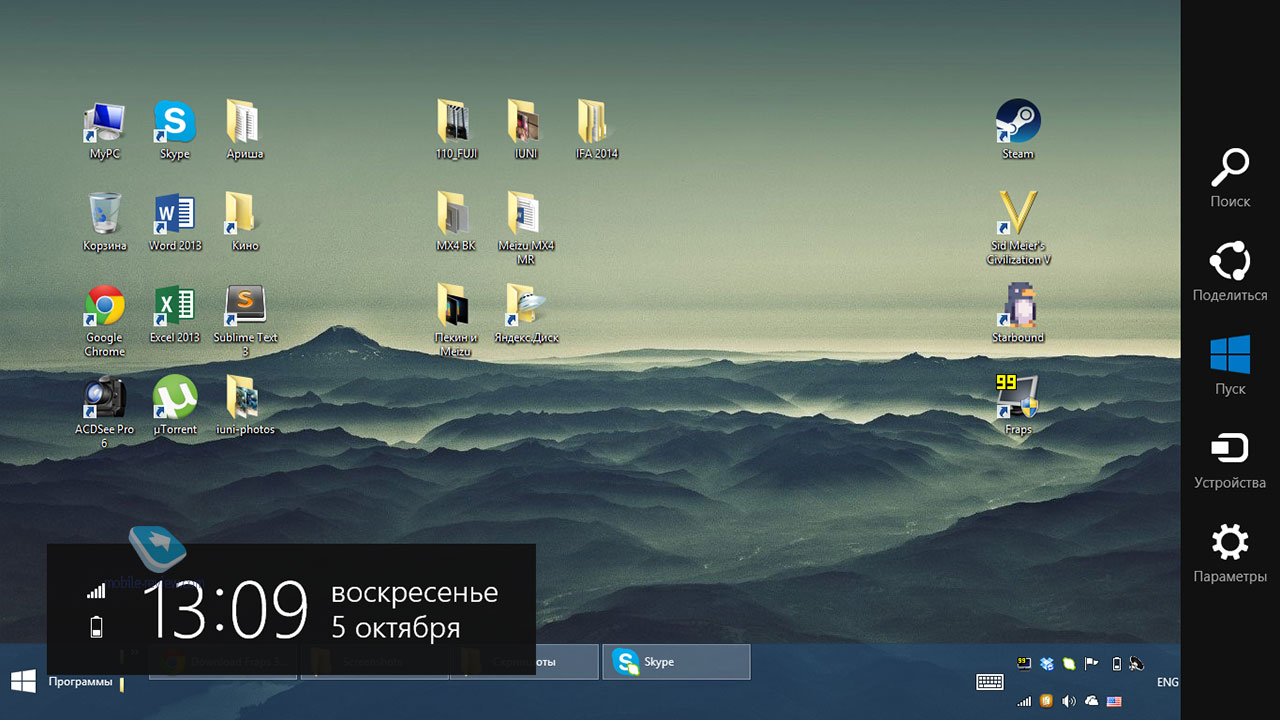Open the Устройства devices charm

pyautogui.click(x=1230, y=459)
